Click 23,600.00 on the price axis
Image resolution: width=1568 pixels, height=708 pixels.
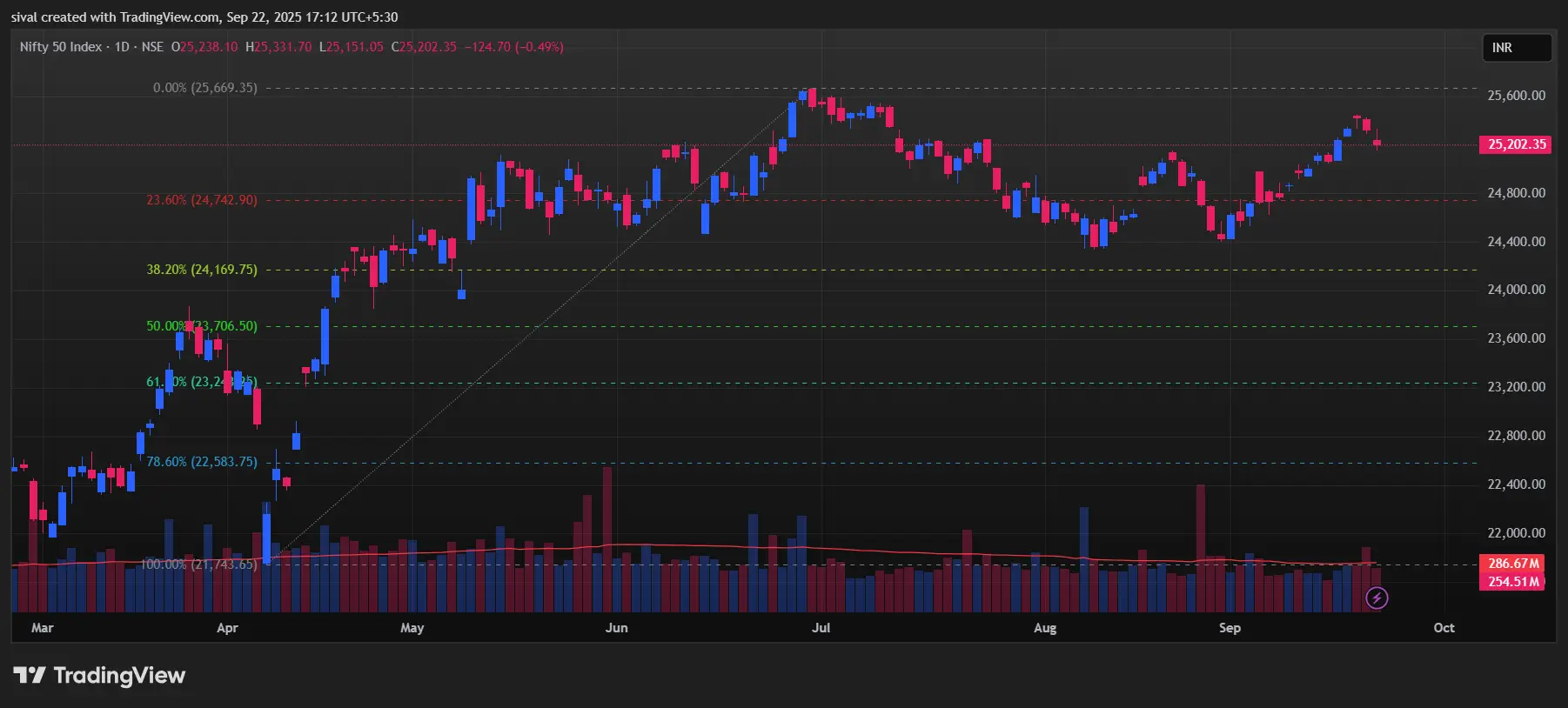pyautogui.click(x=1517, y=338)
